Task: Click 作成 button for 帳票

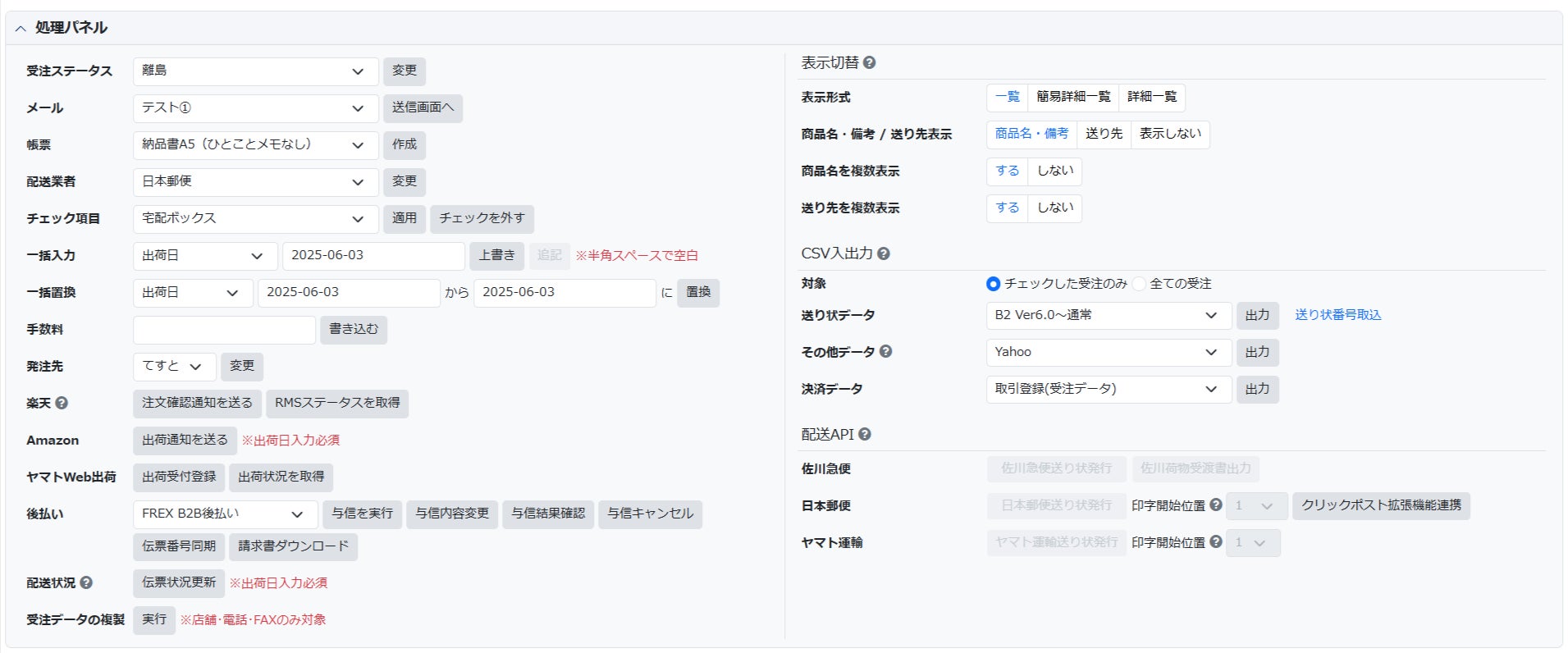Action: coord(405,145)
